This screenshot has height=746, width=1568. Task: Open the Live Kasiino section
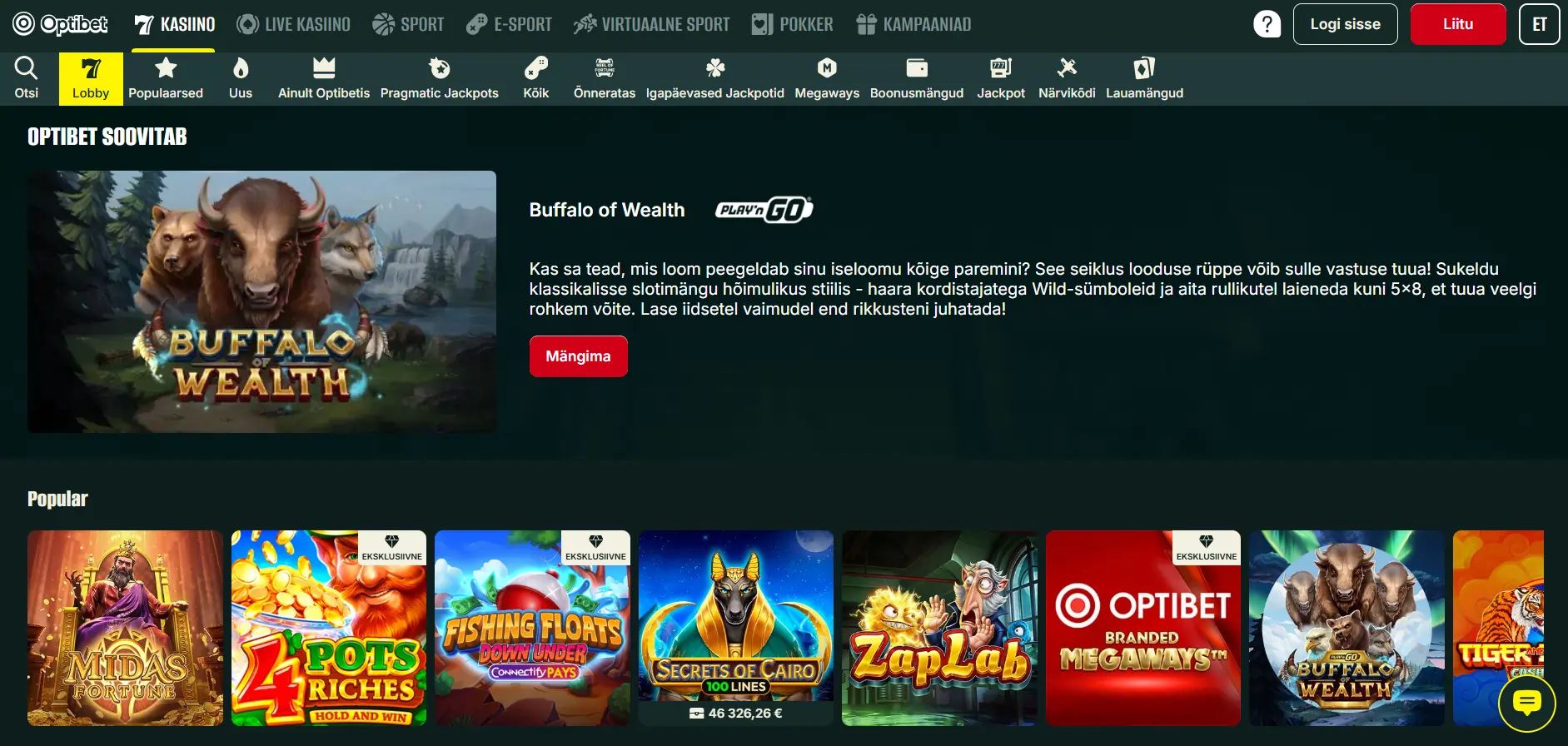(293, 24)
